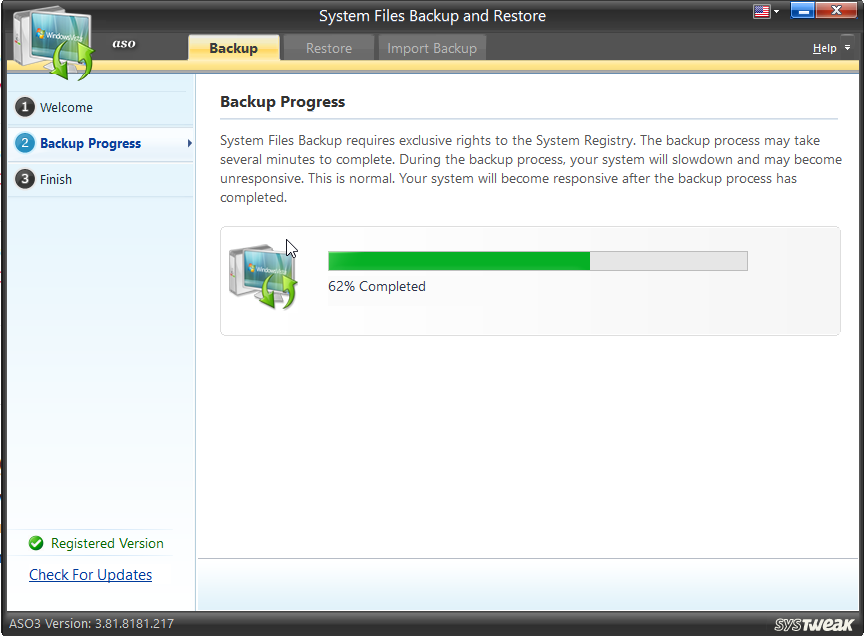Open the language selection dropdown arrow
Image resolution: width=864 pixels, height=636 pixels.
click(779, 12)
